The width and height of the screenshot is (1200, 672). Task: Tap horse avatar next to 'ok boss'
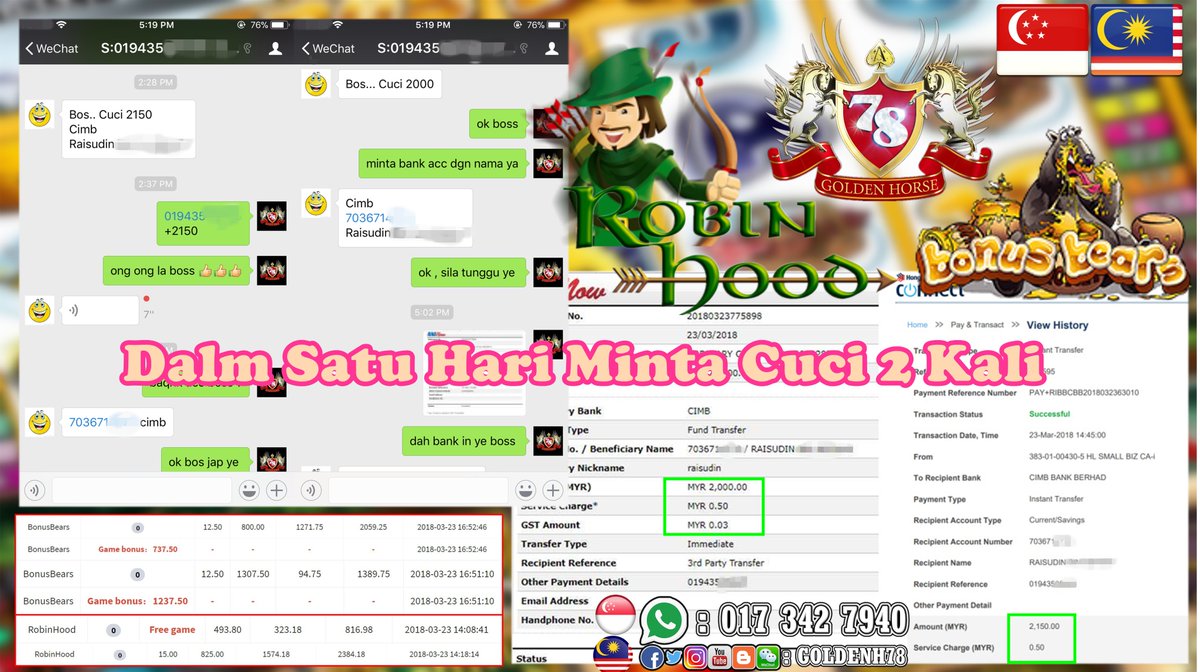coord(548,124)
